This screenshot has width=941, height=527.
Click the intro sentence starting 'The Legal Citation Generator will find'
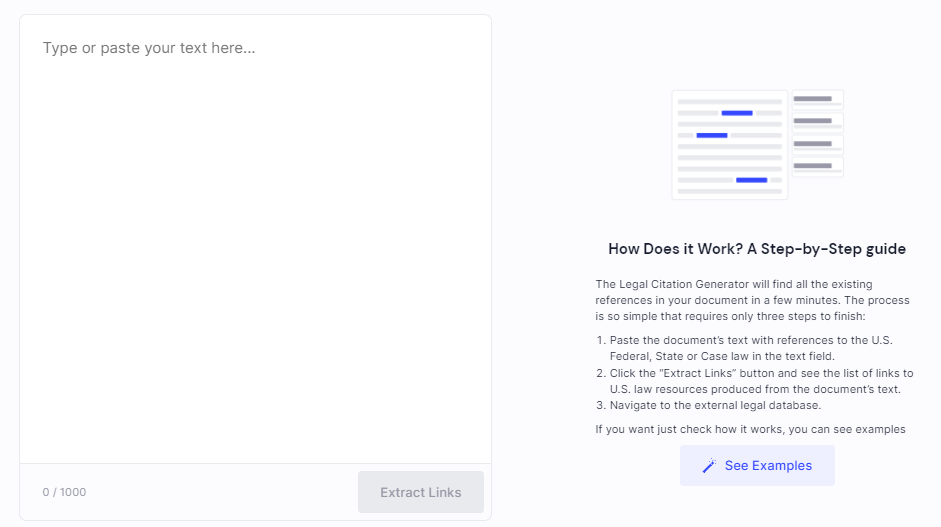753,300
